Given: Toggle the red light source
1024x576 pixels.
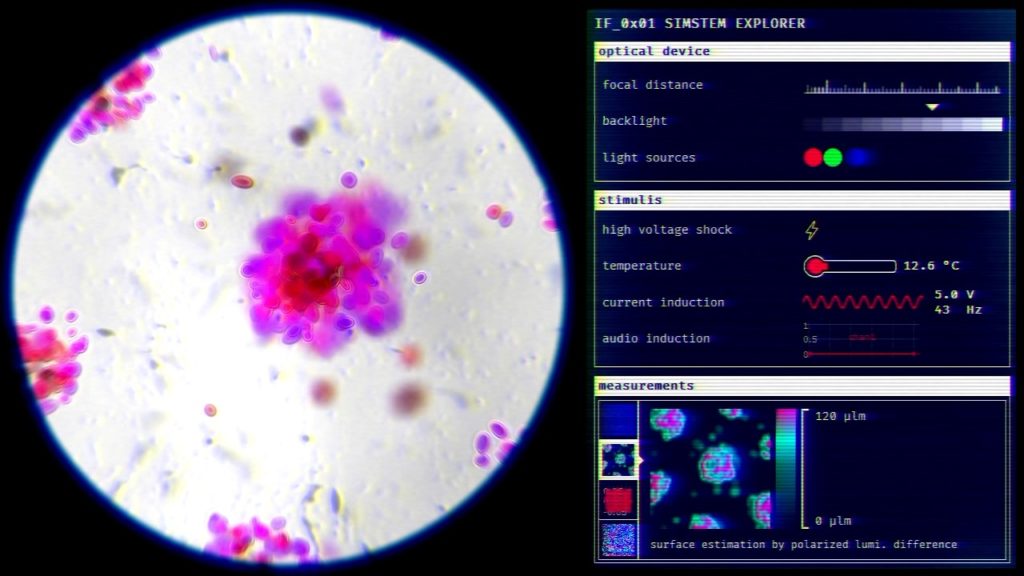Looking at the screenshot, I should (813, 157).
